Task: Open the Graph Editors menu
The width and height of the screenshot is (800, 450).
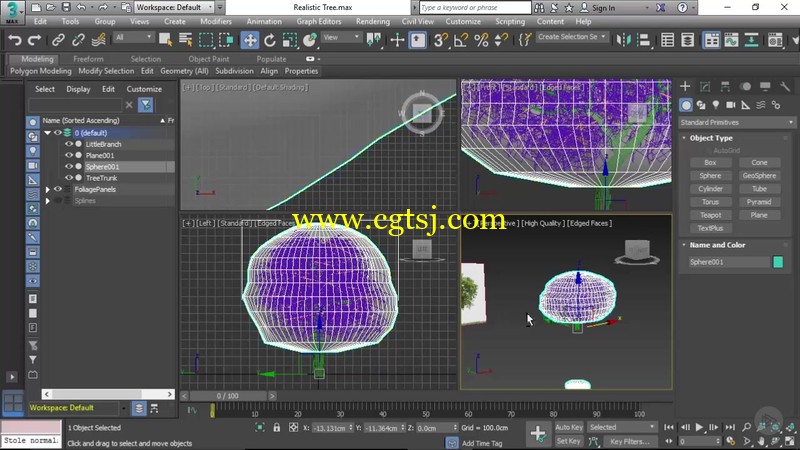Action: point(319,21)
